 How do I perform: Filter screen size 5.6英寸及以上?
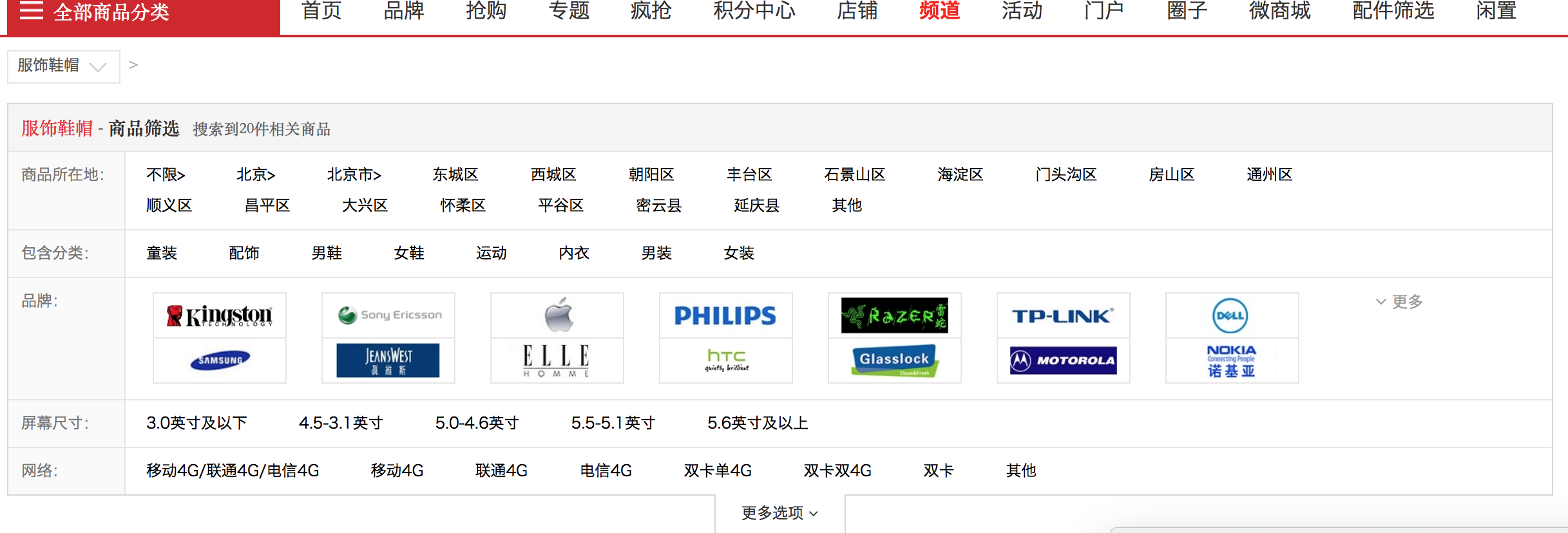758,423
